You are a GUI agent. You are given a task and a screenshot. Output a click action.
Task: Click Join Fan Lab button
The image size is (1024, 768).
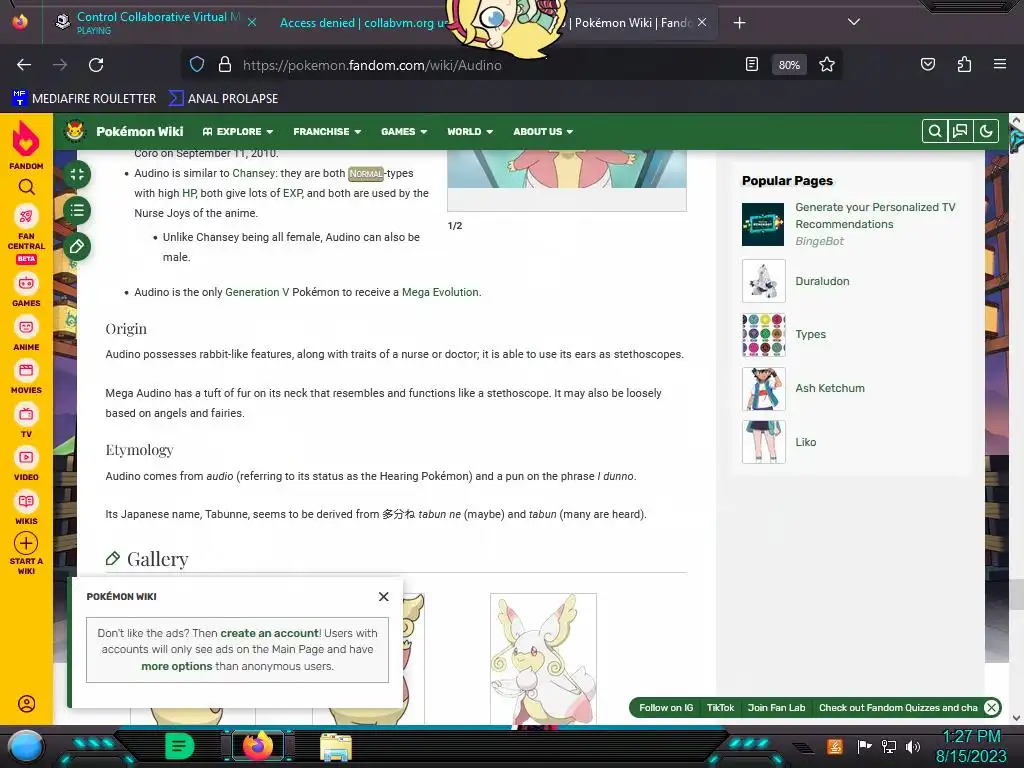coord(776,707)
